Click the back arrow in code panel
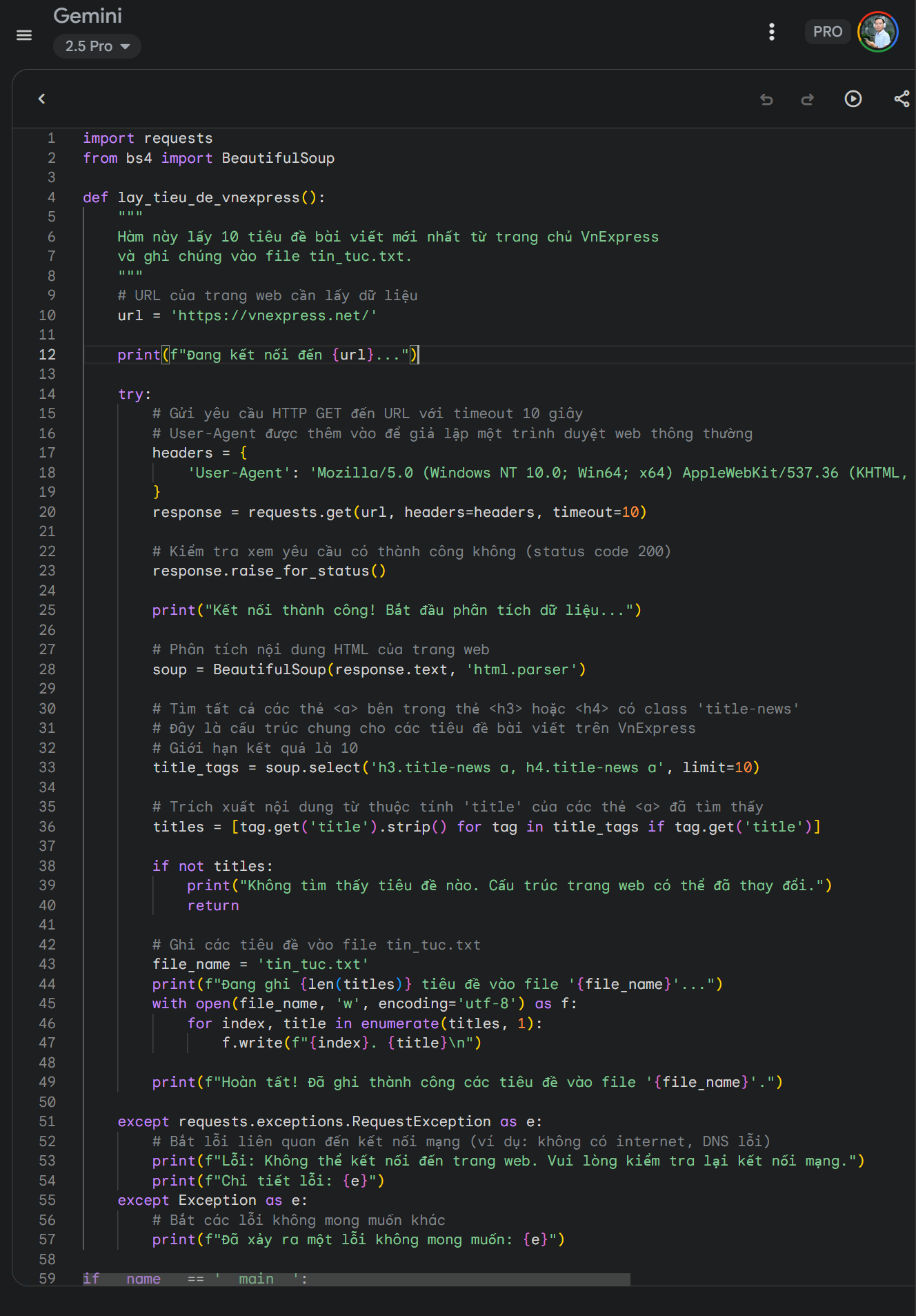916x1316 pixels. [x=42, y=99]
